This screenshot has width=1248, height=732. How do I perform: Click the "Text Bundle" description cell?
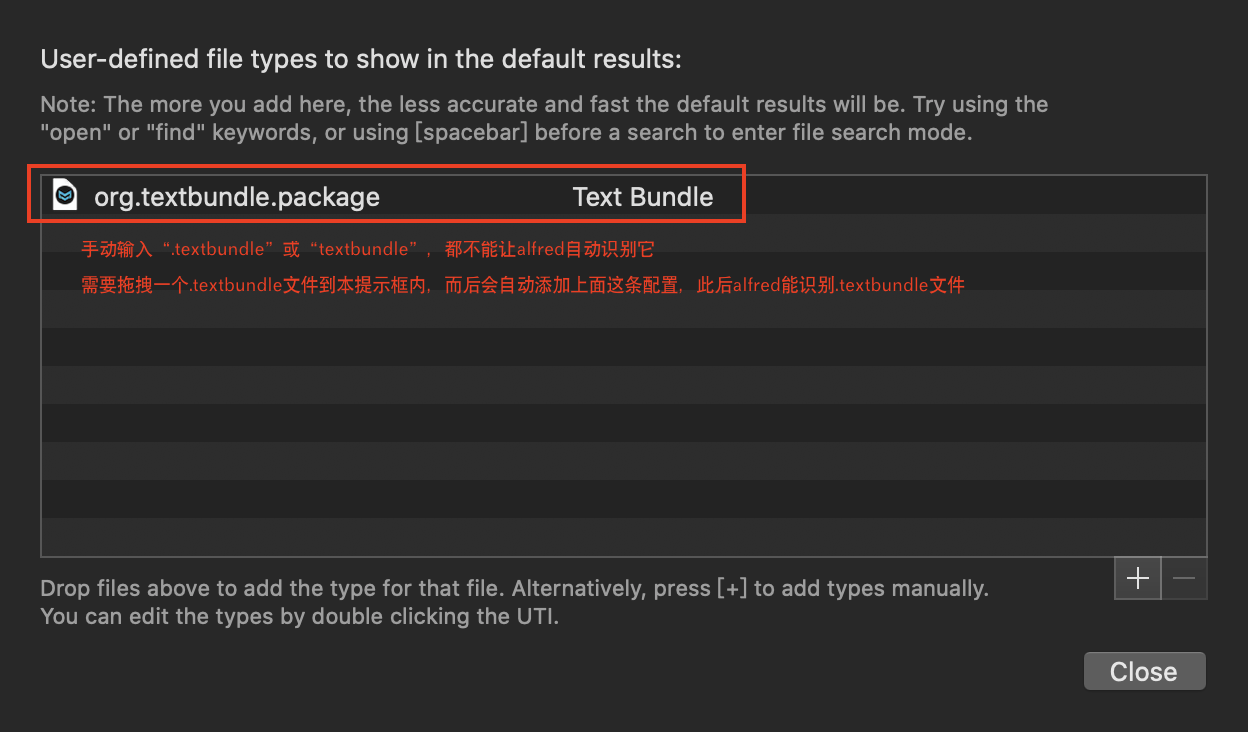tap(642, 197)
